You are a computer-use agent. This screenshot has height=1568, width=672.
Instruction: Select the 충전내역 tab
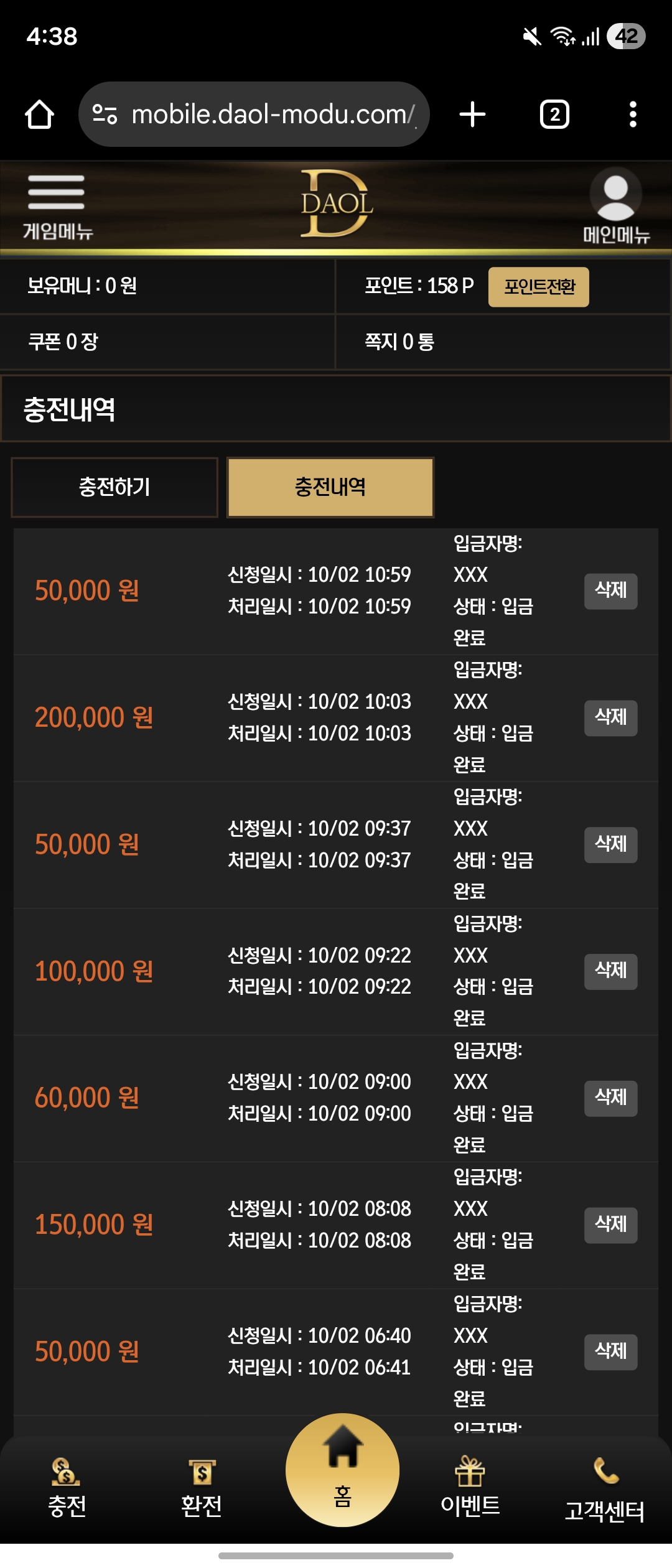click(x=330, y=487)
